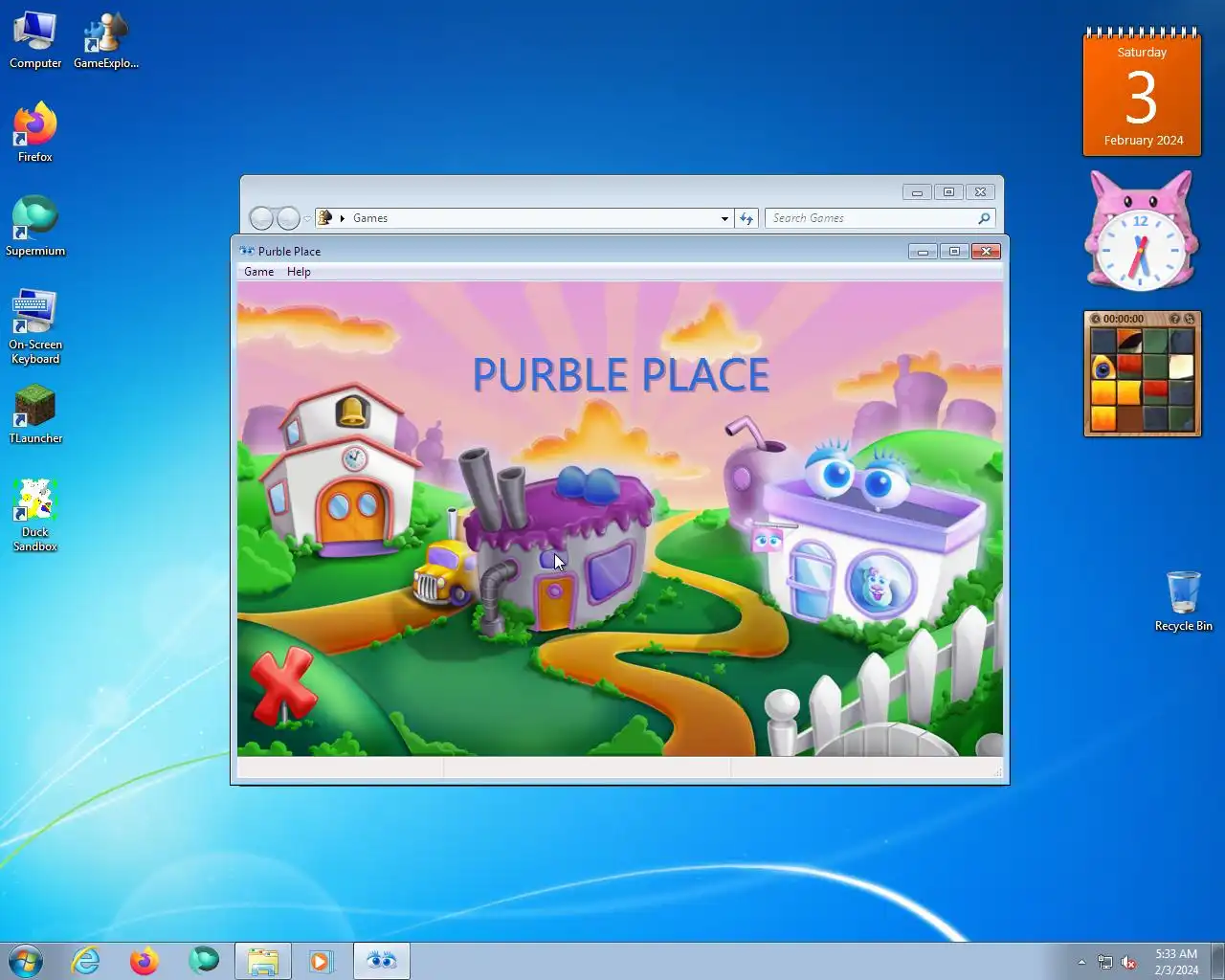Open the Game menu in Purble Place
This screenshot has height=980, width=1225.
point(258,272)
